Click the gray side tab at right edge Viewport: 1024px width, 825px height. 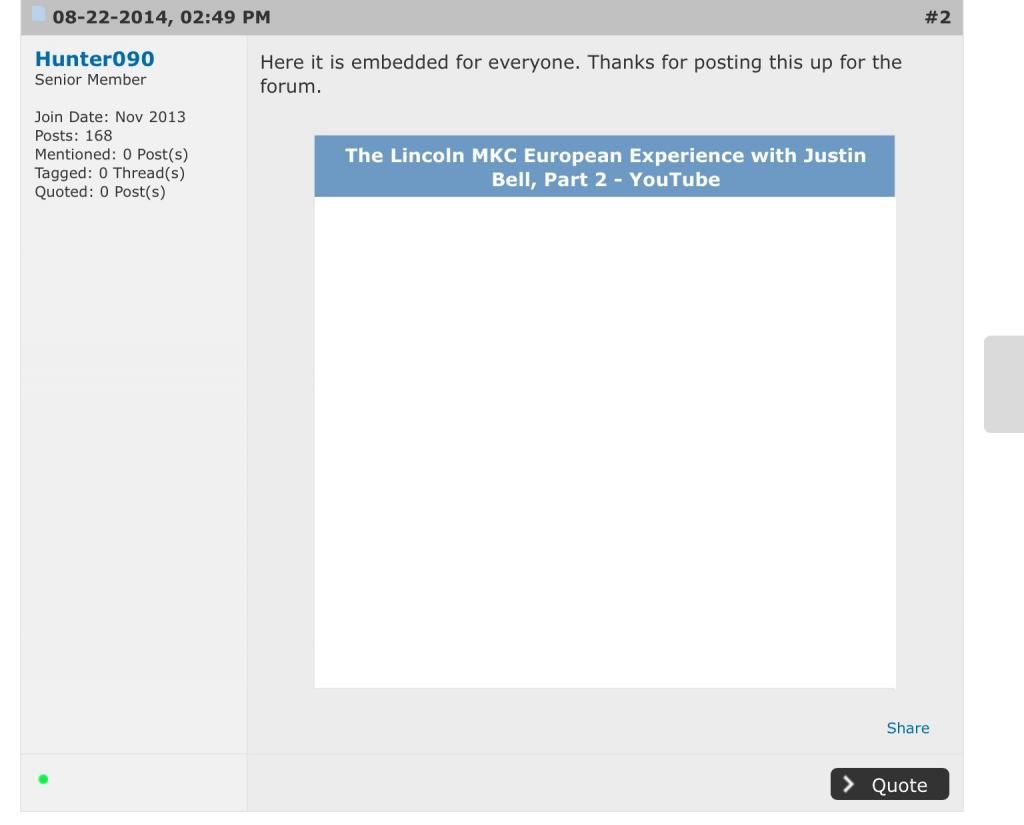coord(1004,384)
